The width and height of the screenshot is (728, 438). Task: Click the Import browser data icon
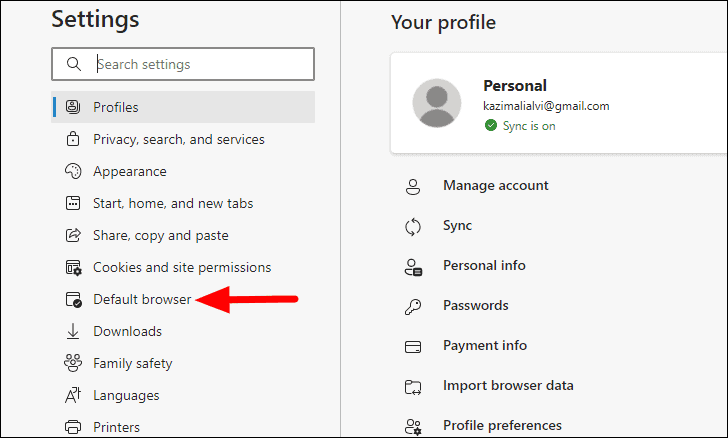point(413,387)
